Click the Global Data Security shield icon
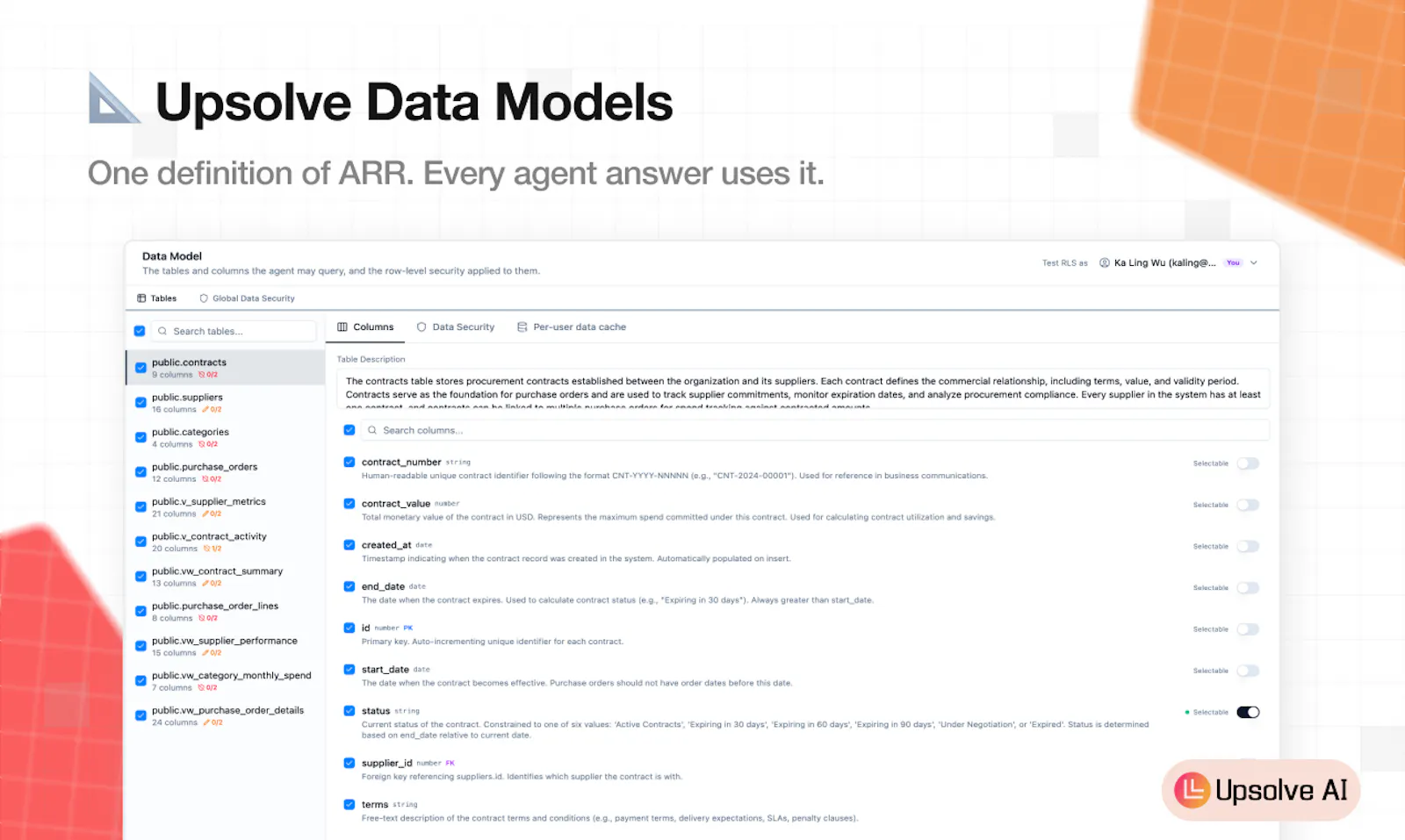 [204, 298]
